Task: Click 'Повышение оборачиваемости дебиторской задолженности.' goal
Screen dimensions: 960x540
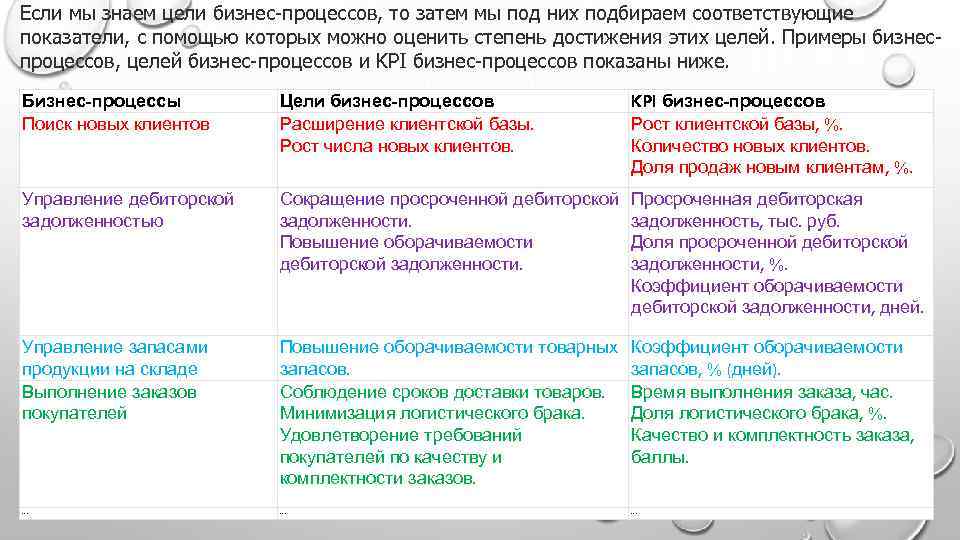Action: pyautogui.click(x=407, y=253)
